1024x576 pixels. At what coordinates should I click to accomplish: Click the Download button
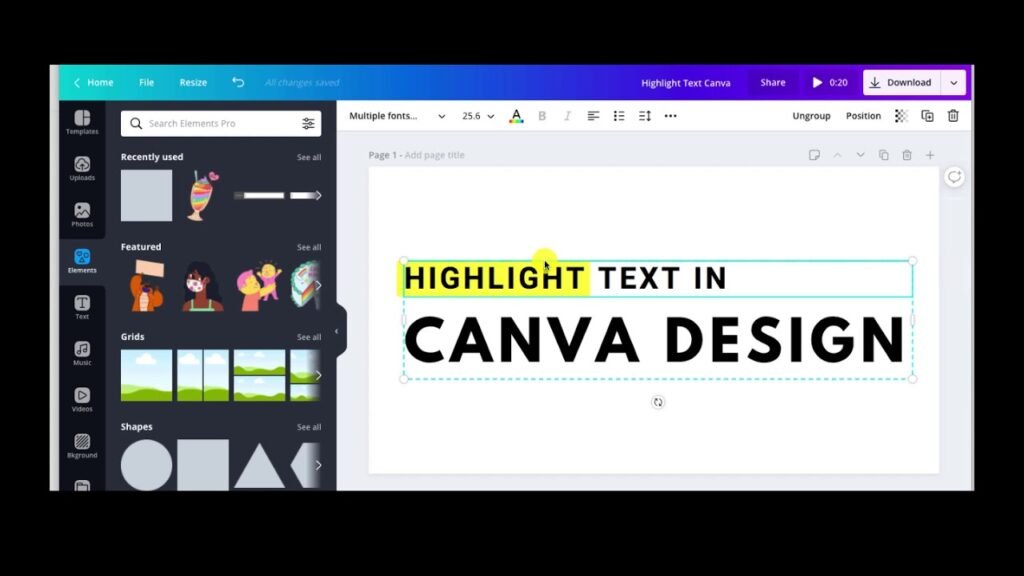[901, 83]
